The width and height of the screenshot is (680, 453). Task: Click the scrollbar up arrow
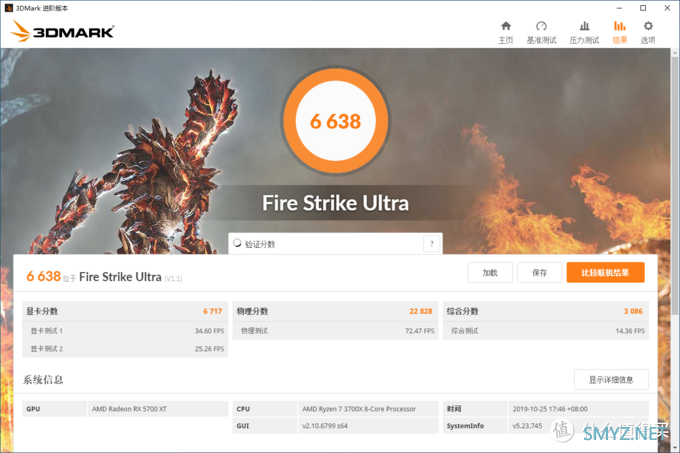coord(675,53)
